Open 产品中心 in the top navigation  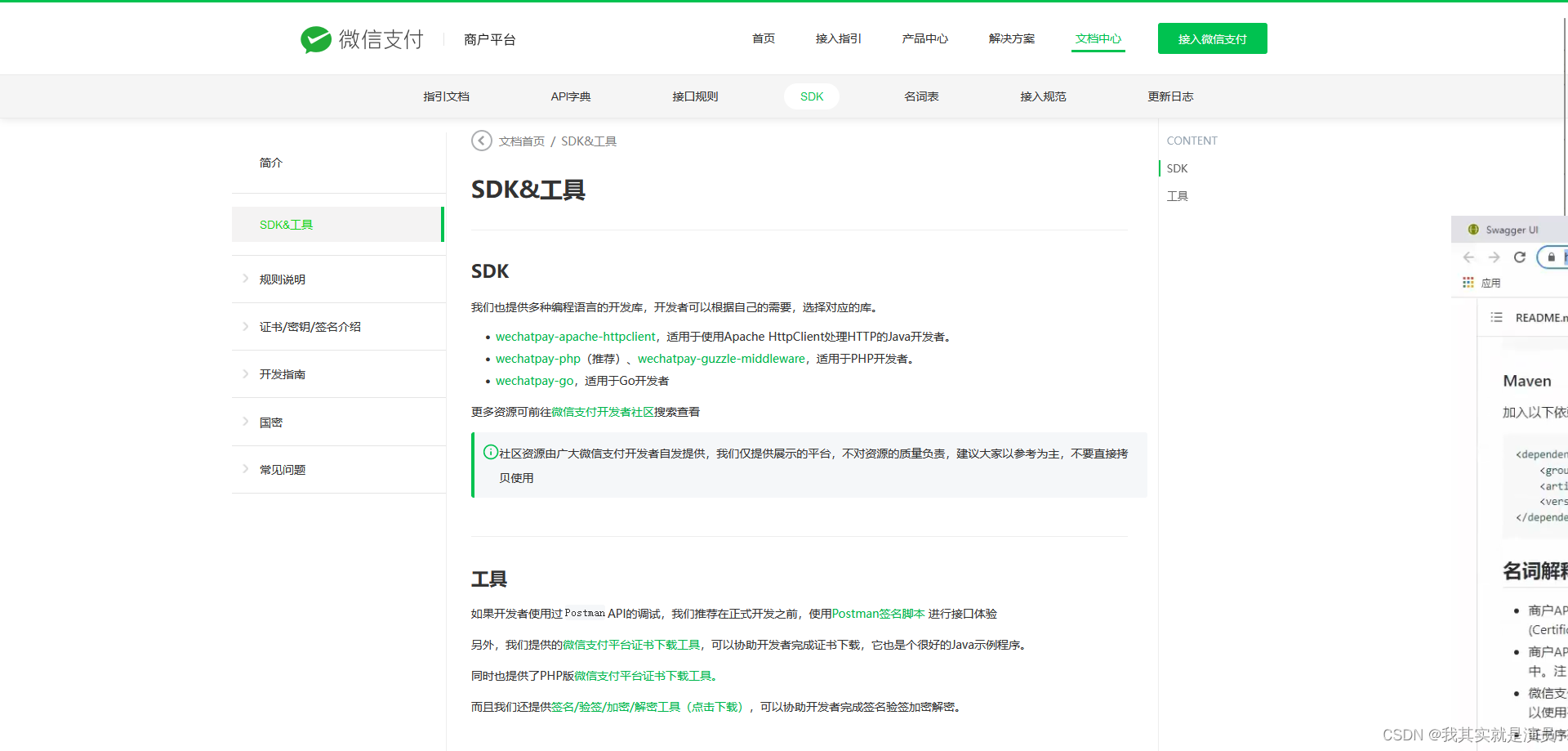click(x=925, y=38)
